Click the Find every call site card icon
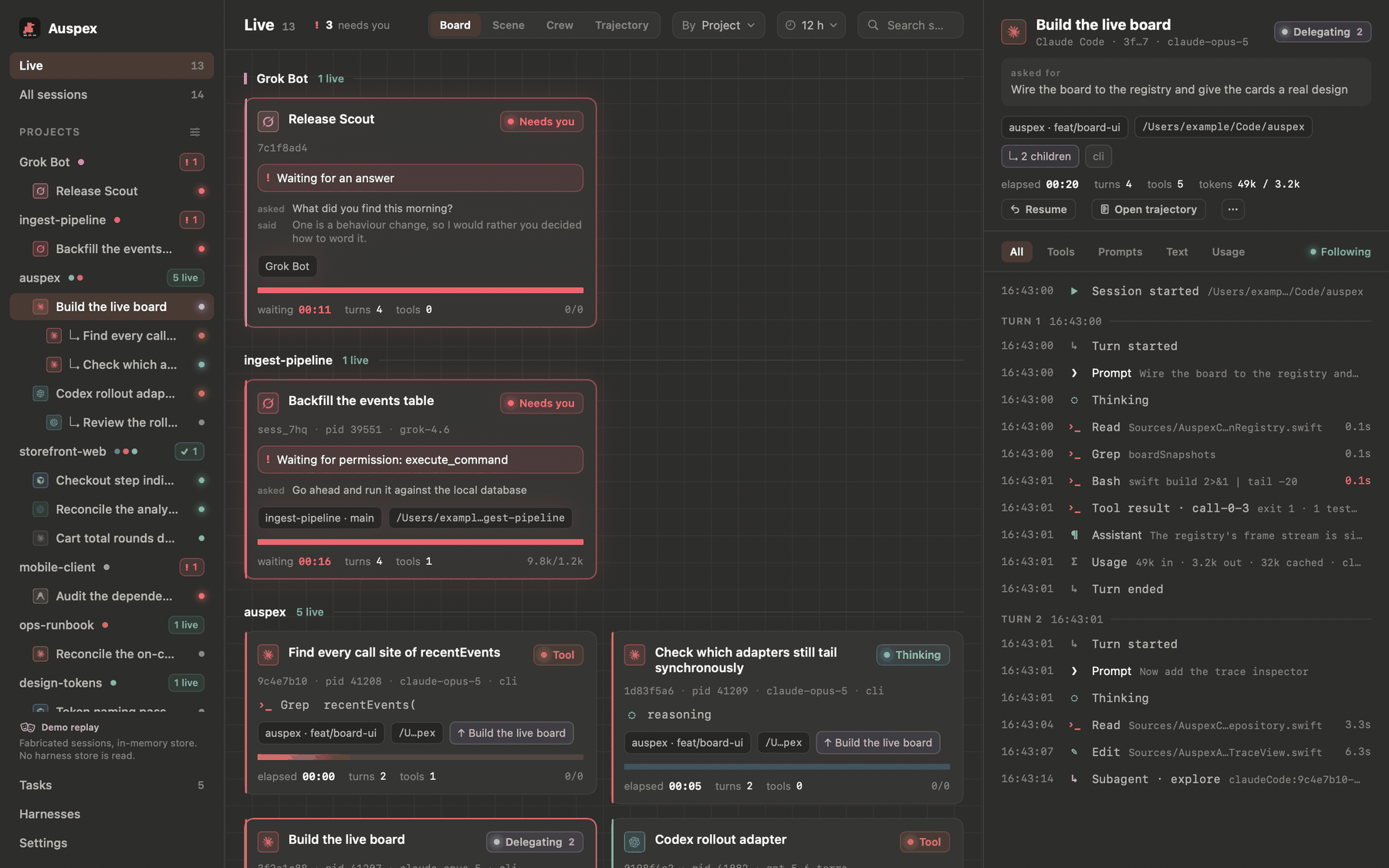Screen dimensions: 1389x868 [x=268, y=654]
